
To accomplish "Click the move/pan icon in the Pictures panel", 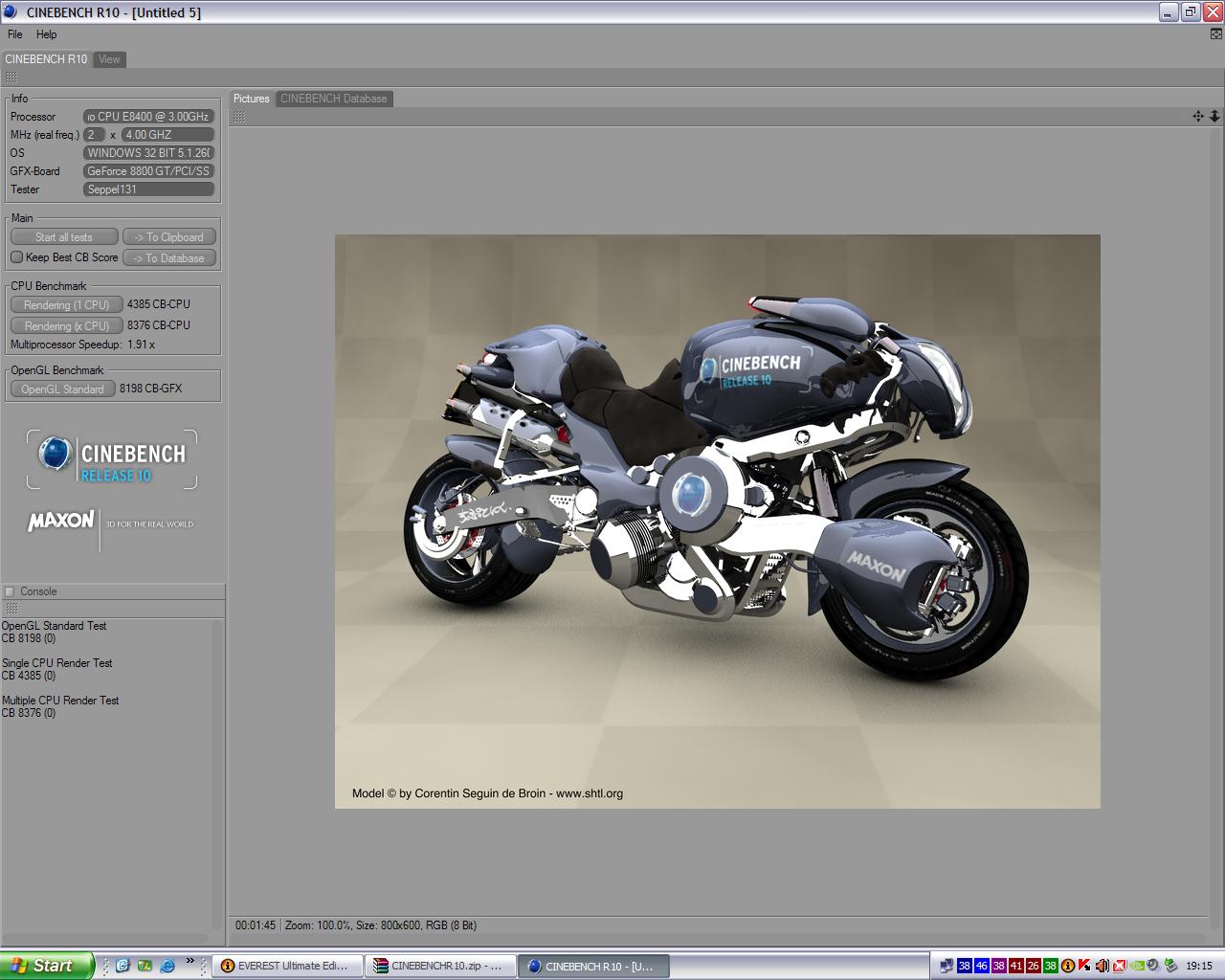I will click(1197, 116).
